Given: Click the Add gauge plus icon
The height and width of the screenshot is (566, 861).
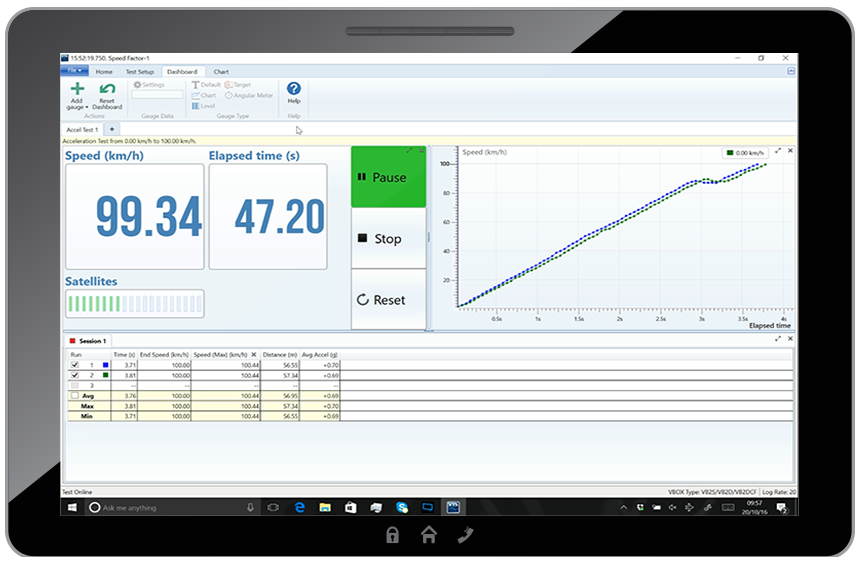Looking at the screenshot, I should tap(77, 90).
